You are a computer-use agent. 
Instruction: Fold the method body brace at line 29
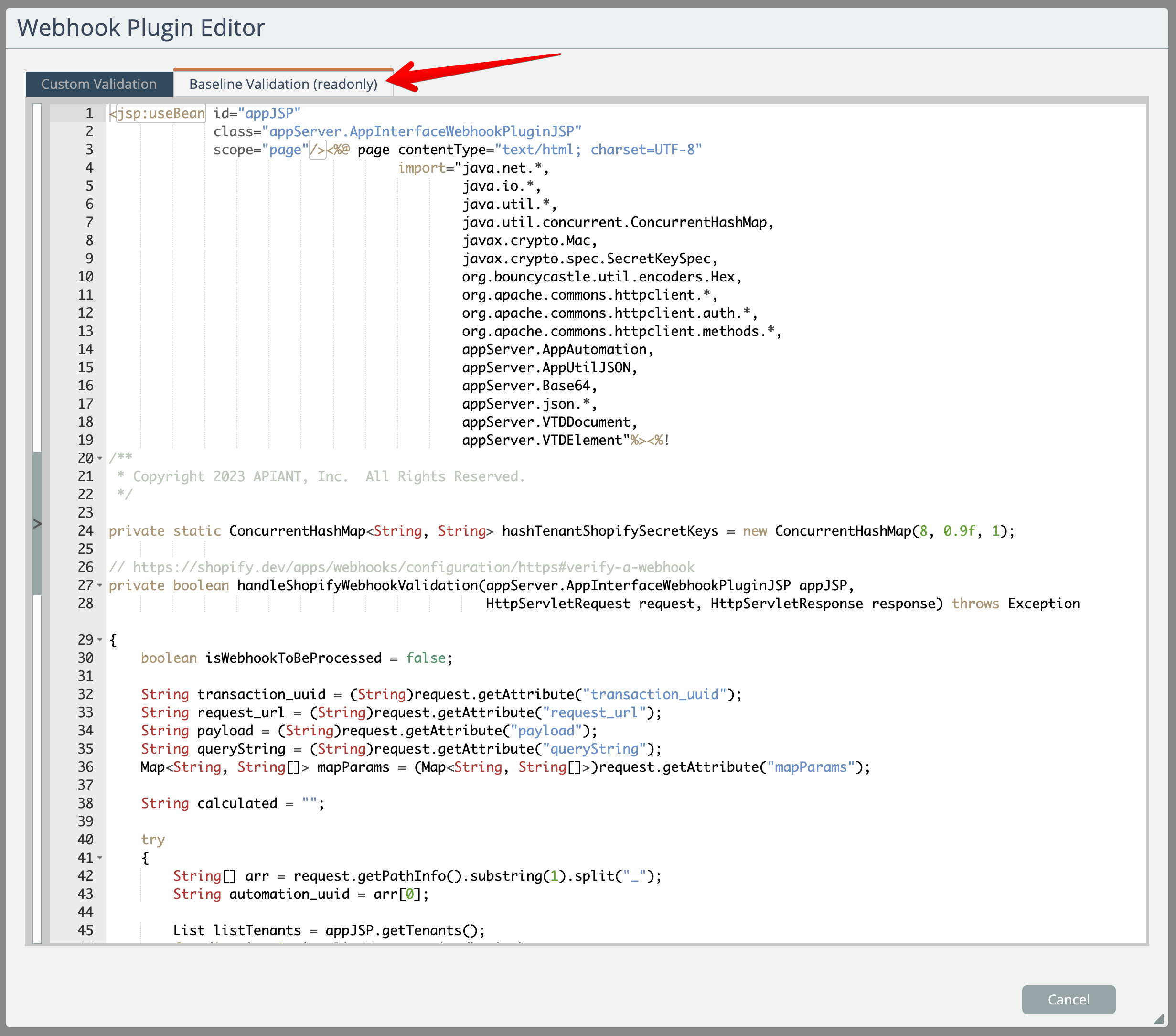100,640
